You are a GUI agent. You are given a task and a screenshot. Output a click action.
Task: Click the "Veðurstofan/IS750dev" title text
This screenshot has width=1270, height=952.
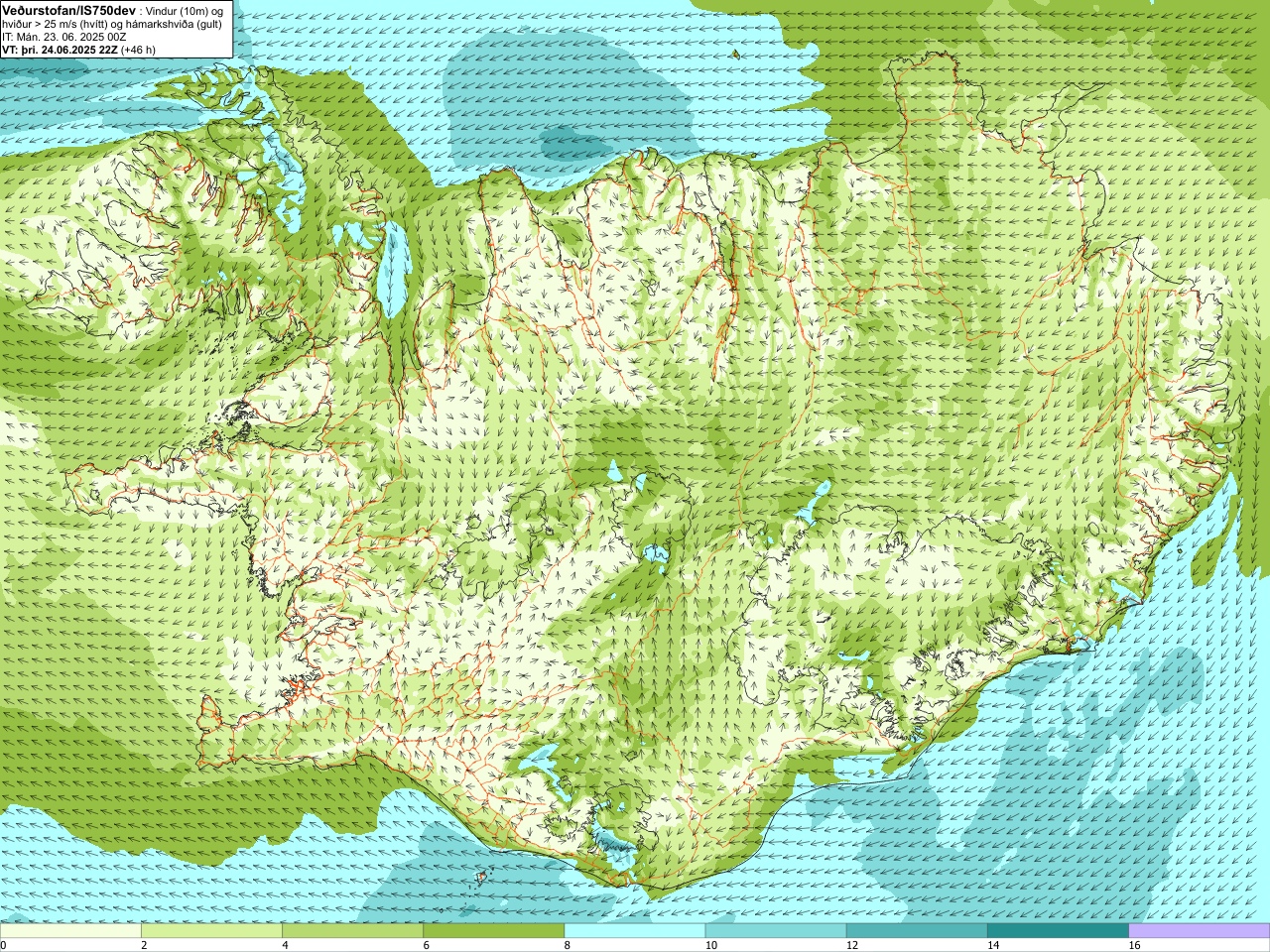point(69,10)
